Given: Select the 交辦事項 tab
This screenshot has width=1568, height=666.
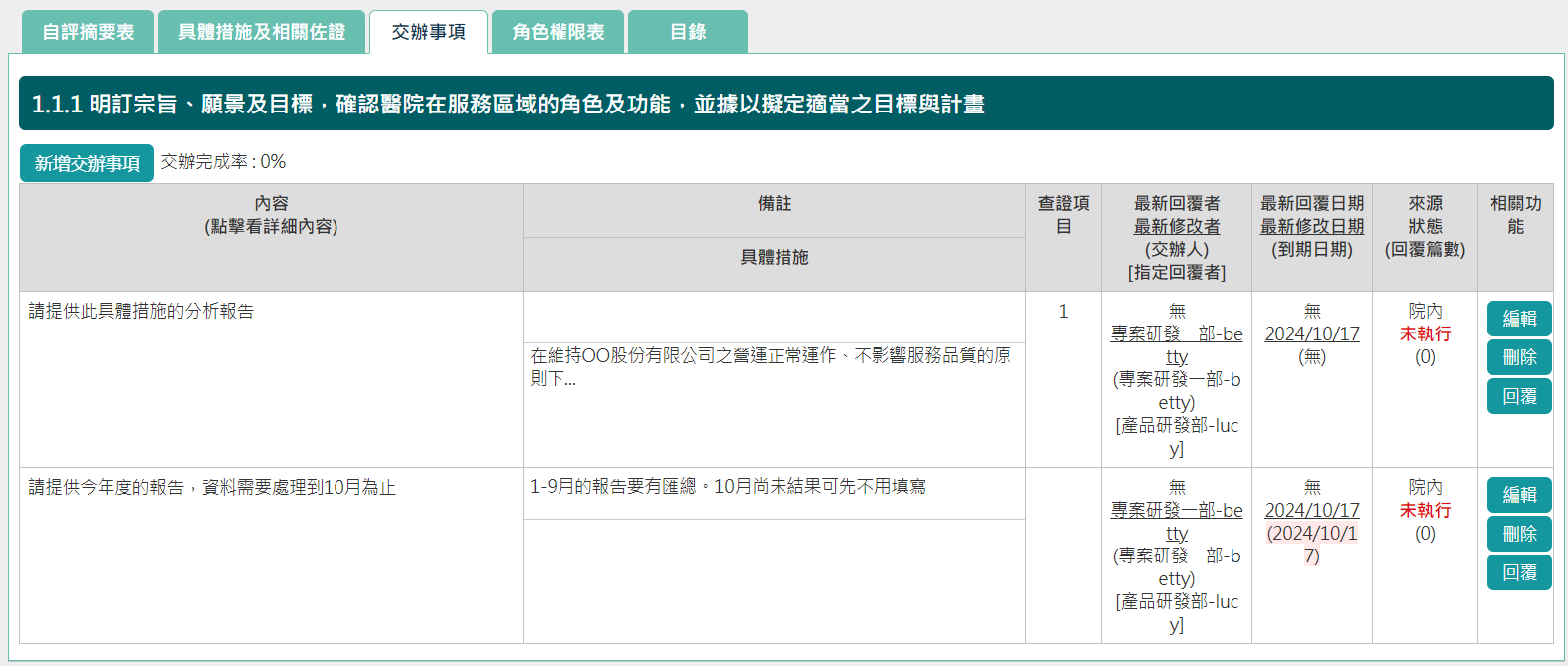Looking at the screenshot, I should 428,32.
